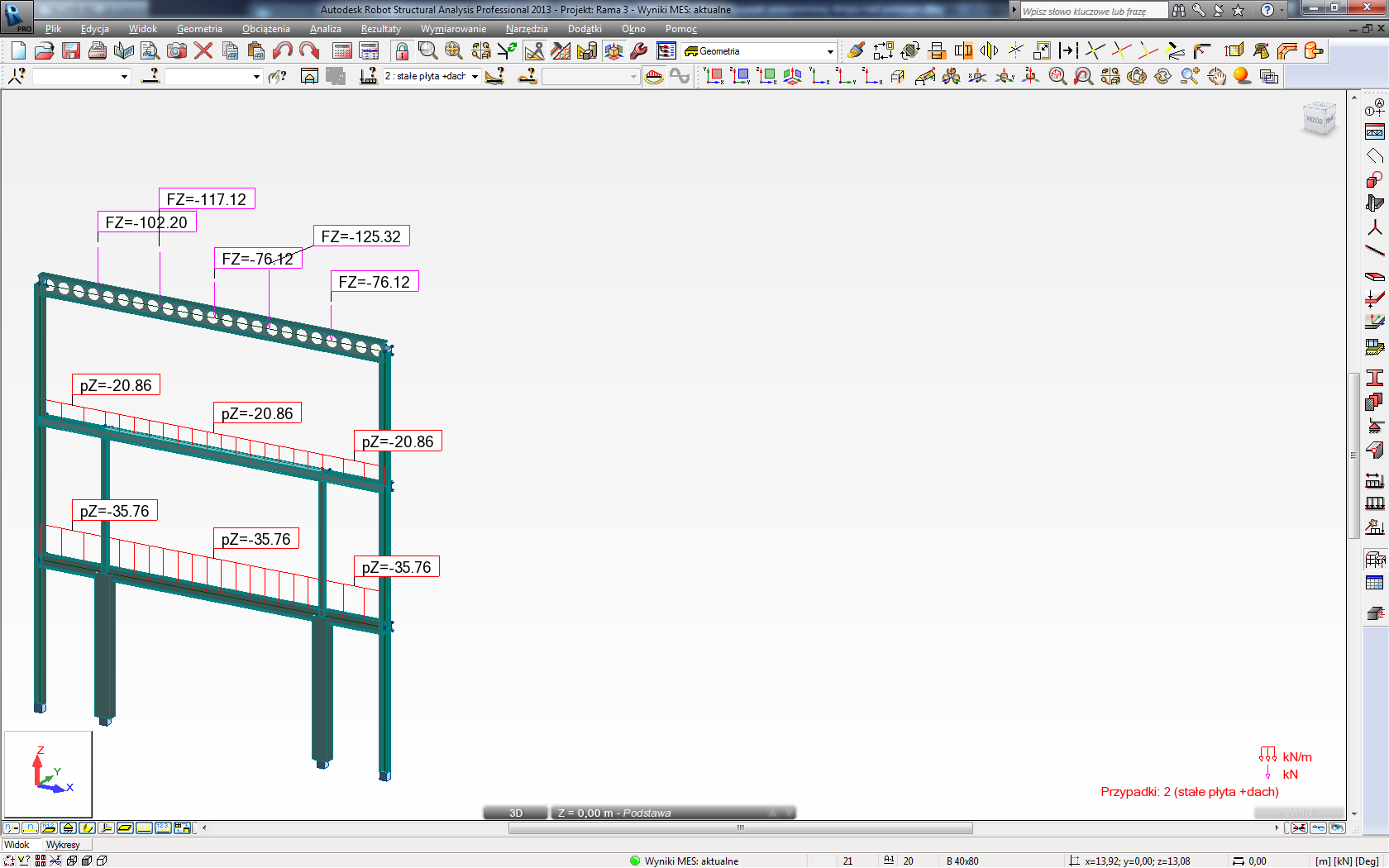The width and height of the screenshot is (1389, 868).
Task: Click the view cube in the viewport corner
Action: coord(1320,120)
